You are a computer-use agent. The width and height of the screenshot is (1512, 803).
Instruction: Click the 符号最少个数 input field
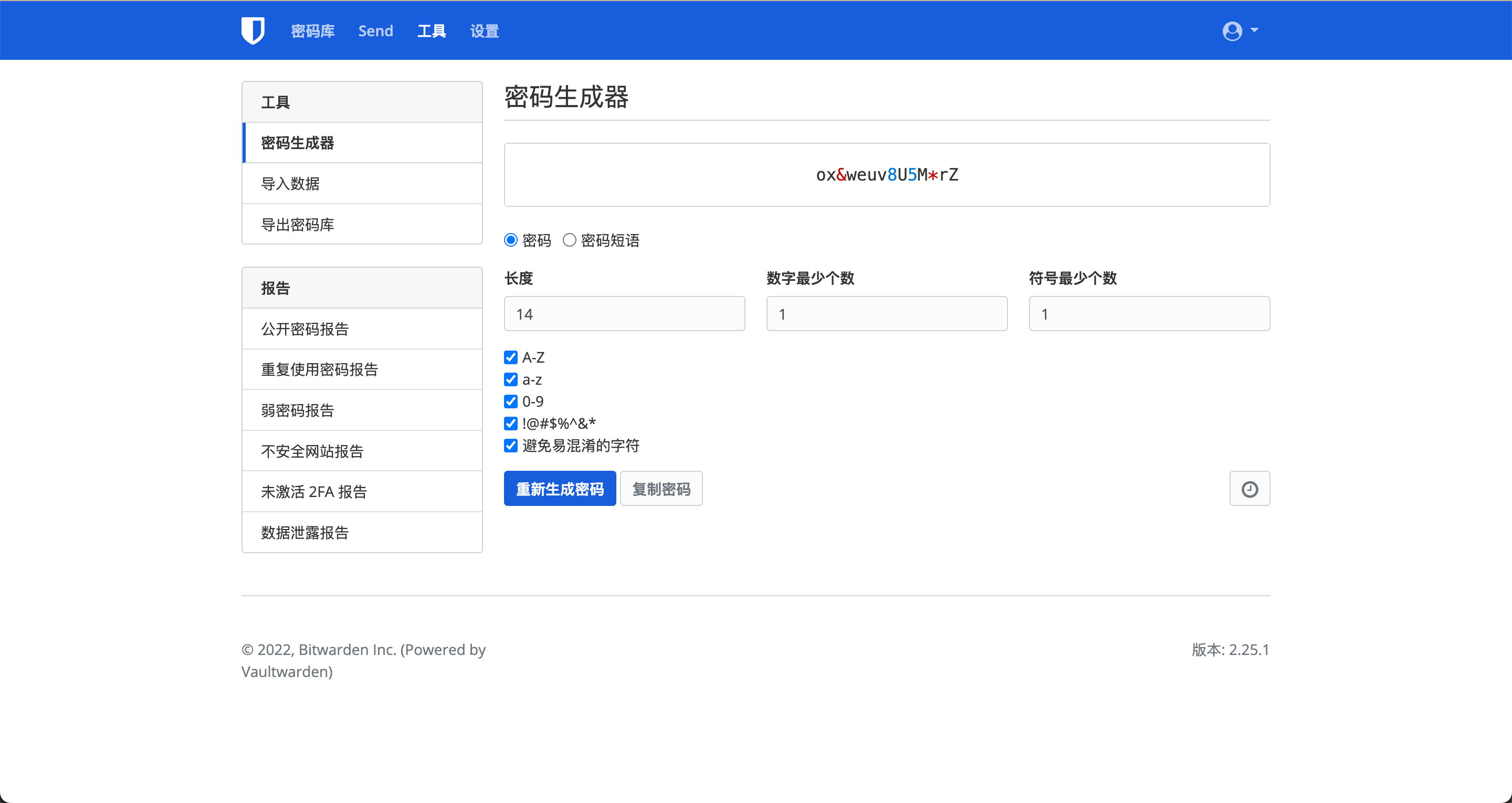pos(1149,313)
